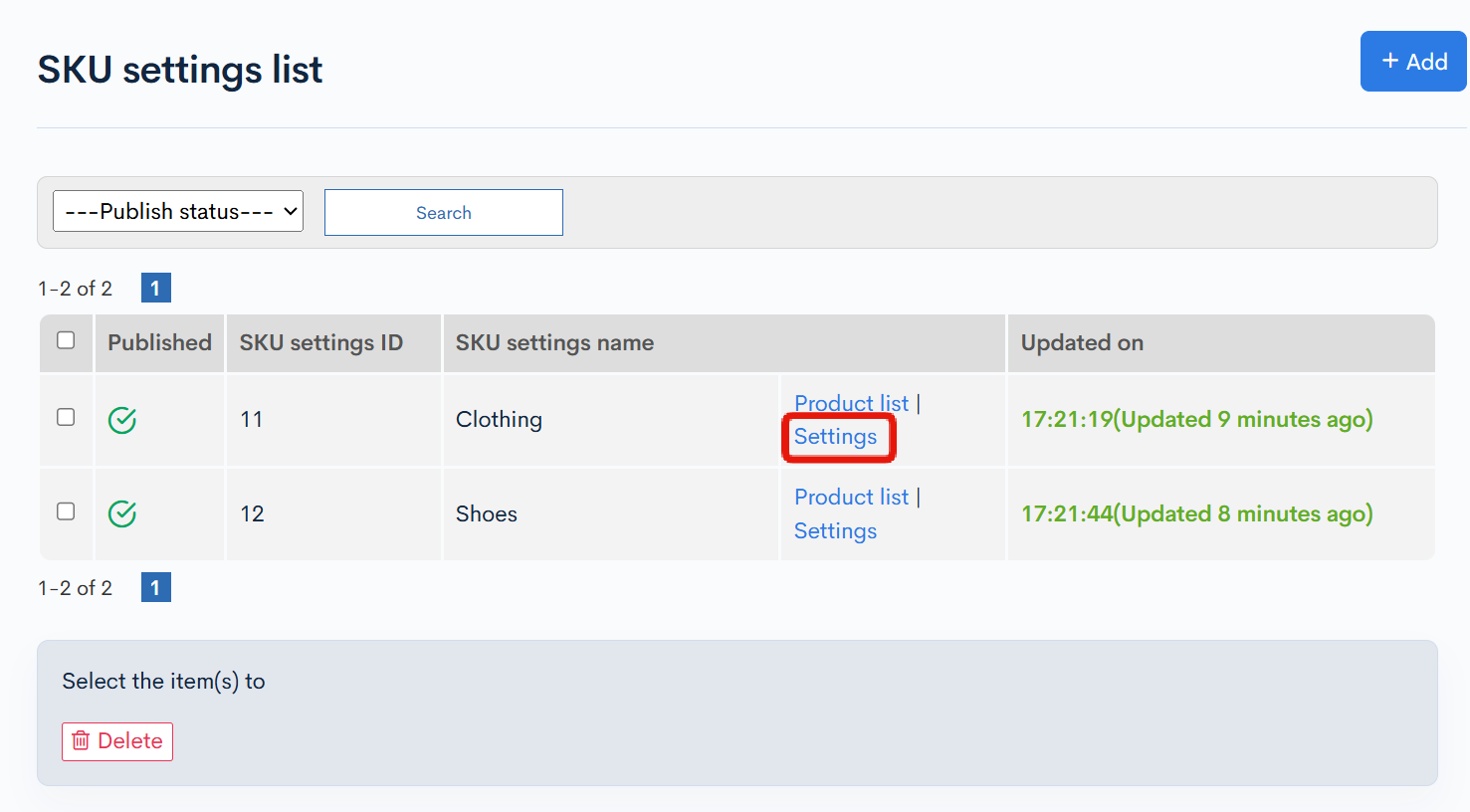Open Settings link for Clothing
Screen dimensions: 1470x812
point(835,437)
